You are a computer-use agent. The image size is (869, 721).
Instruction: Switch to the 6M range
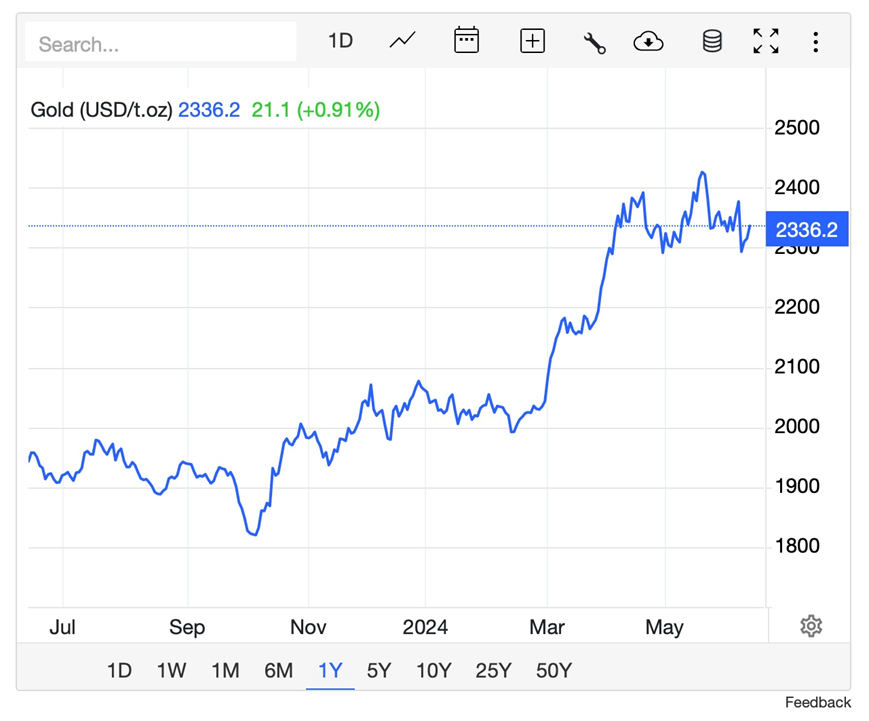coord(278,670)
